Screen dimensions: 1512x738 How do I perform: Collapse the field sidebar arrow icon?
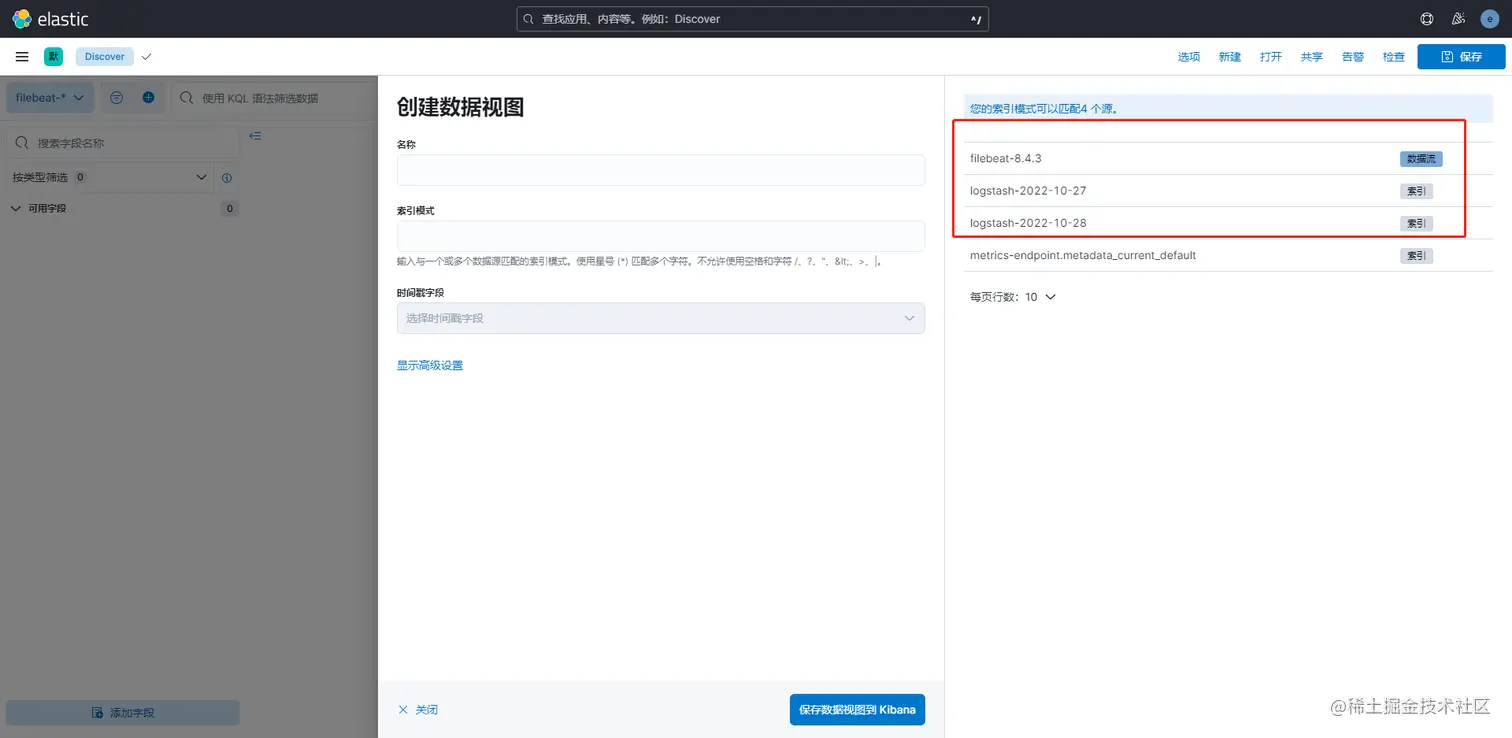click(255, 136)
